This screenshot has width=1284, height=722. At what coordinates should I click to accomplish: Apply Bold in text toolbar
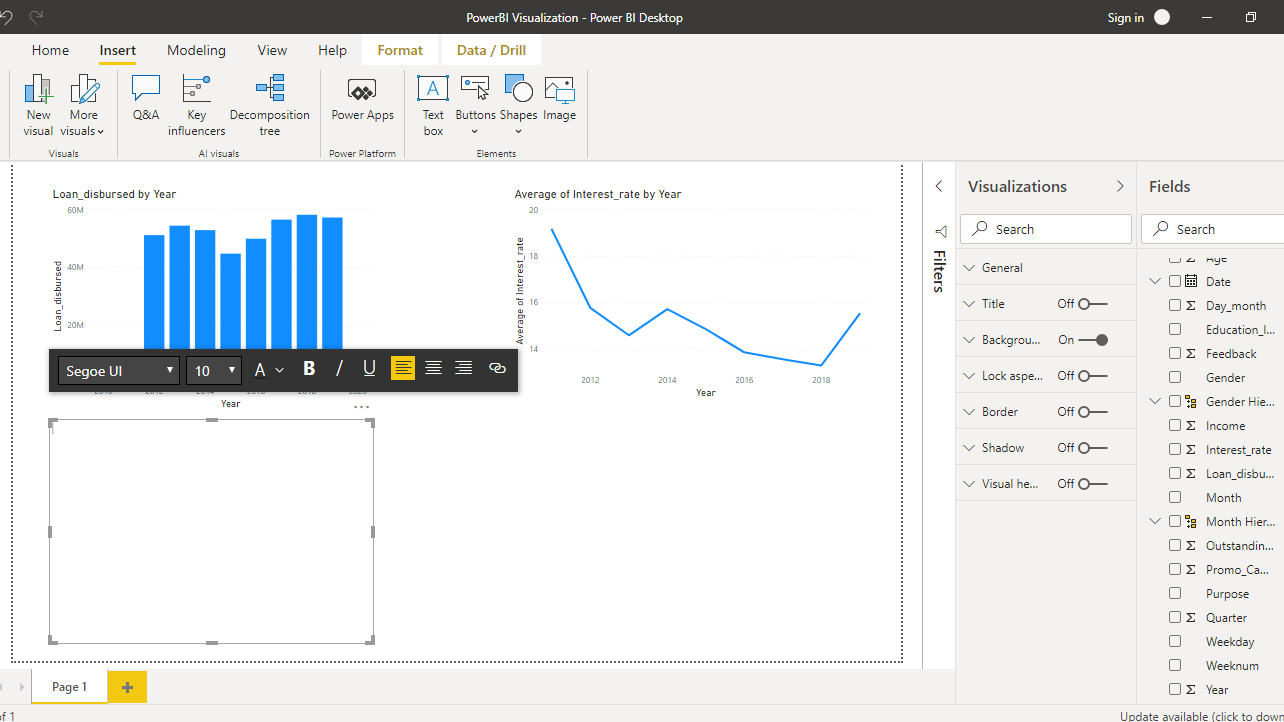(x=309, y=369)
